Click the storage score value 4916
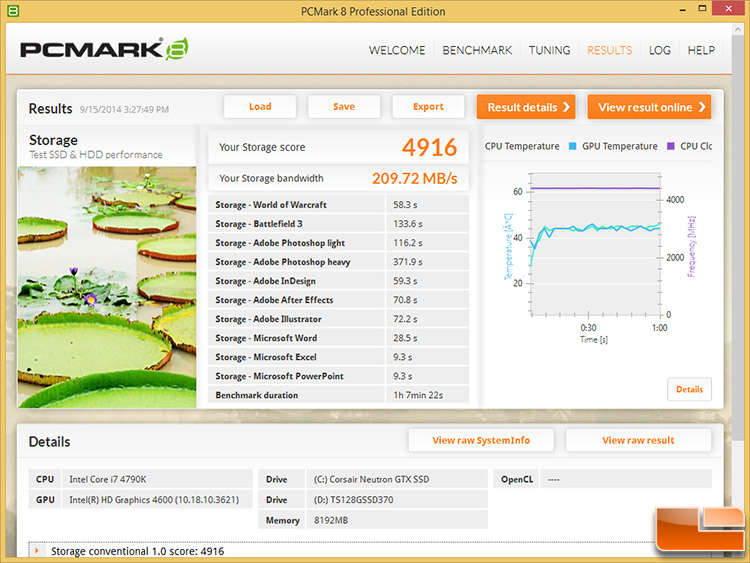 [x=429, y=147]
